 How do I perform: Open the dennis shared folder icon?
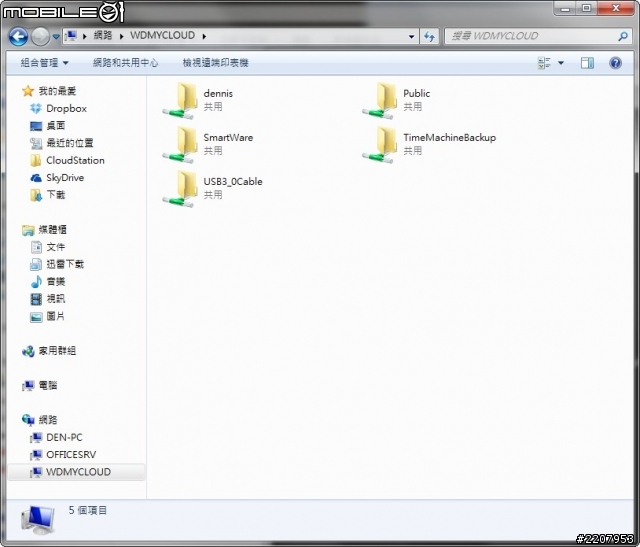tap(180, 100)
